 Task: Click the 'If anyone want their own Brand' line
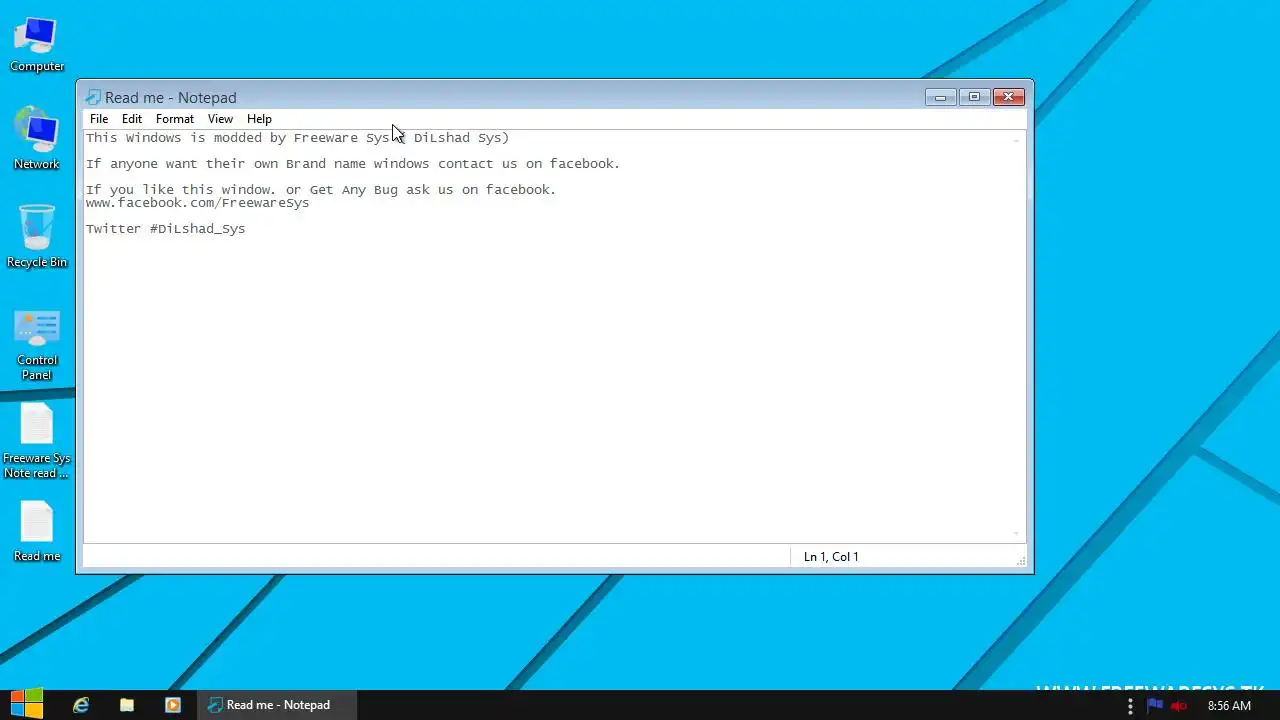[353, 164]
